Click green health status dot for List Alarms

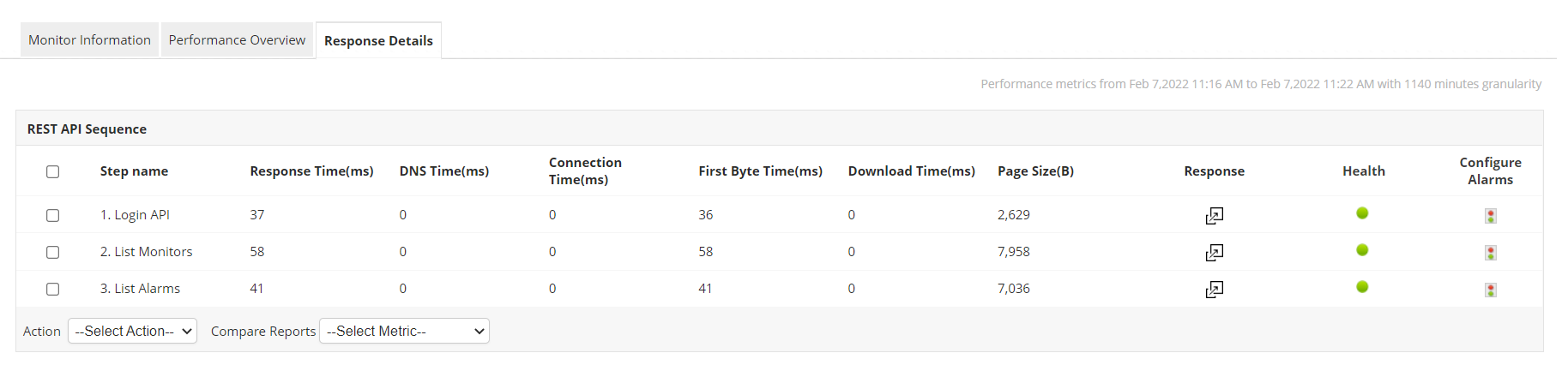(1362, 287)
